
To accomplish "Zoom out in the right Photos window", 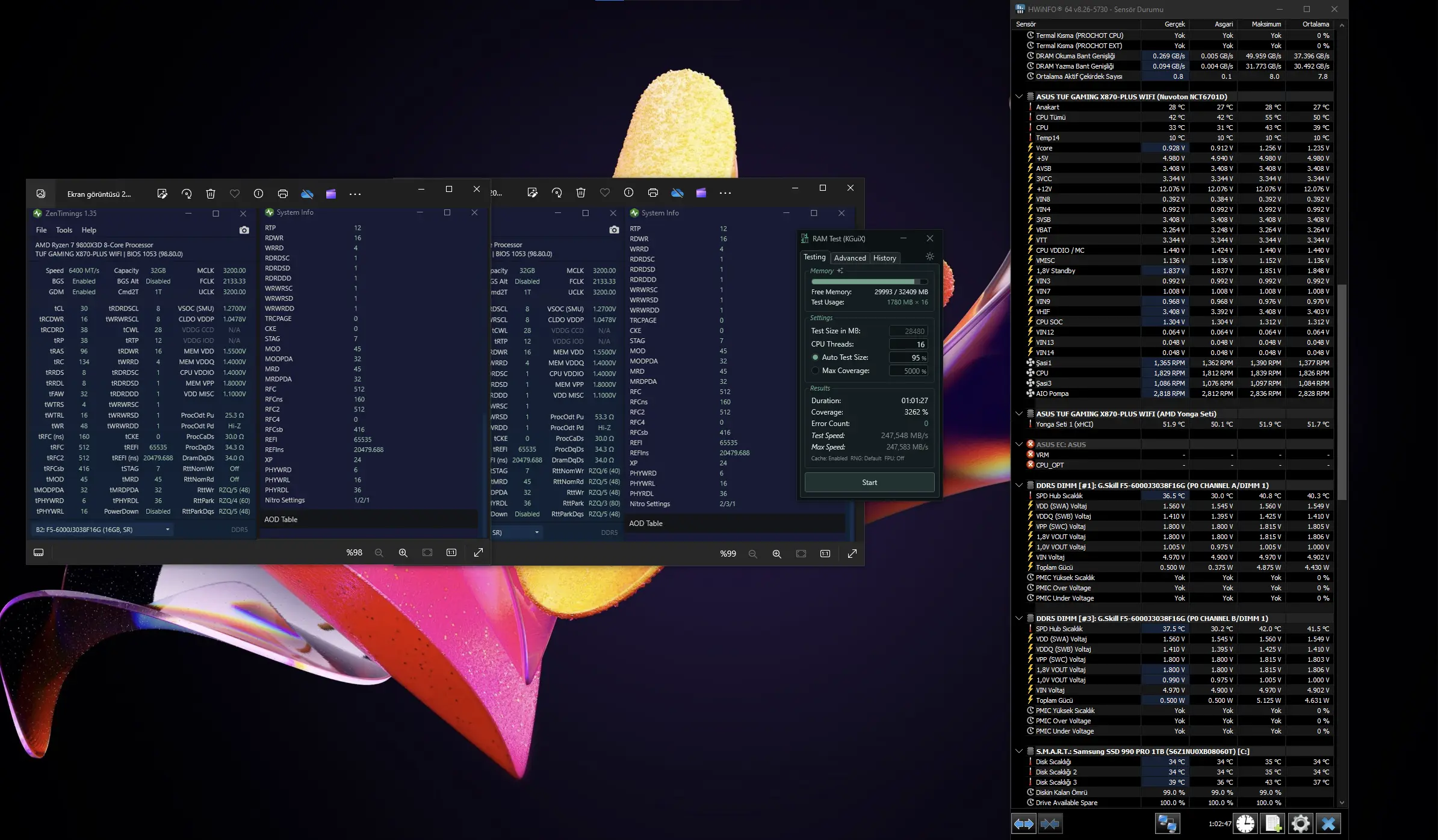I will tap(752, 554).
